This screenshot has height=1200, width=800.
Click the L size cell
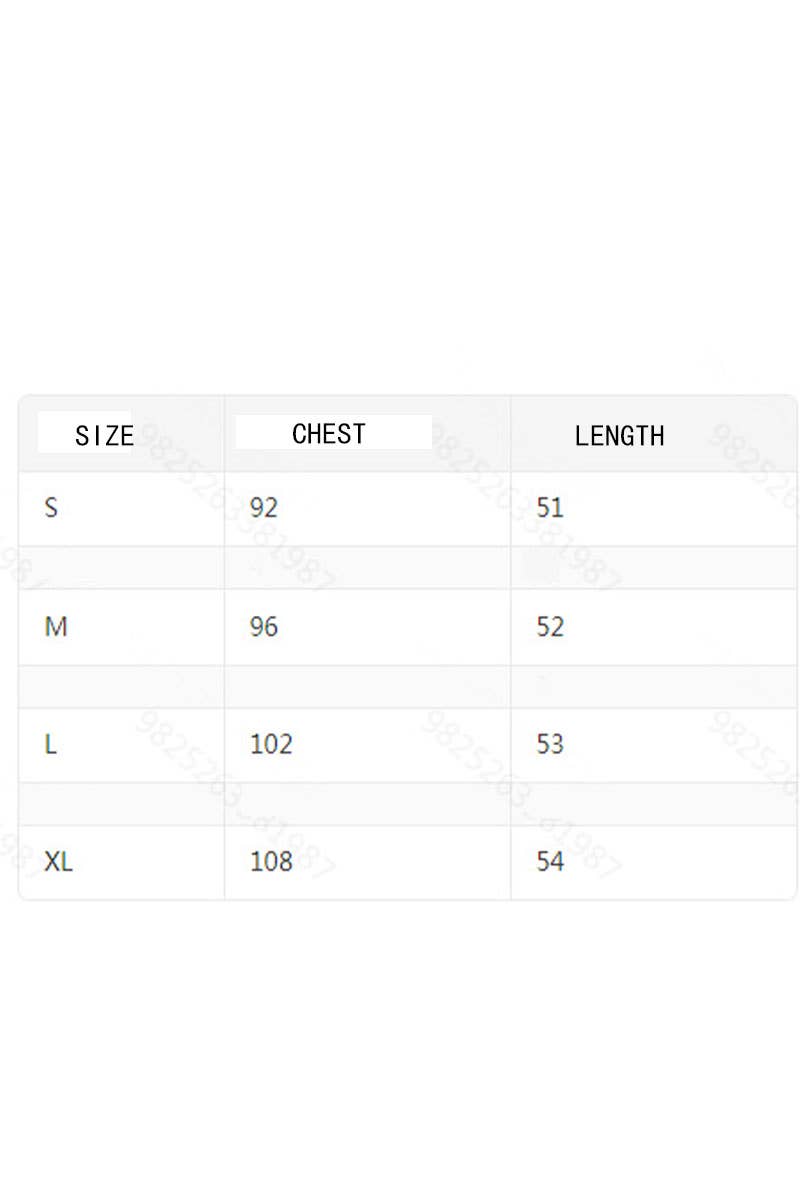[x=51, y=744]
